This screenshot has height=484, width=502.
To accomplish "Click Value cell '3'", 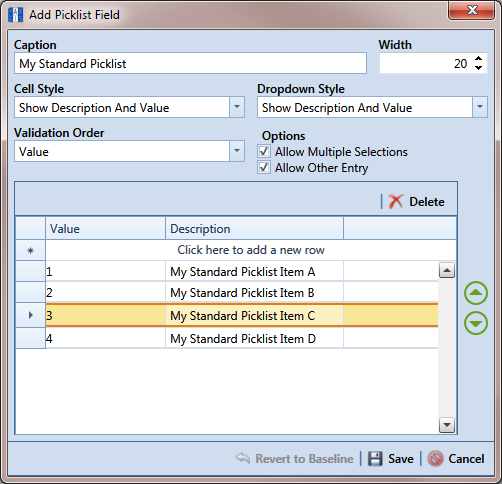I will point(105,315).
